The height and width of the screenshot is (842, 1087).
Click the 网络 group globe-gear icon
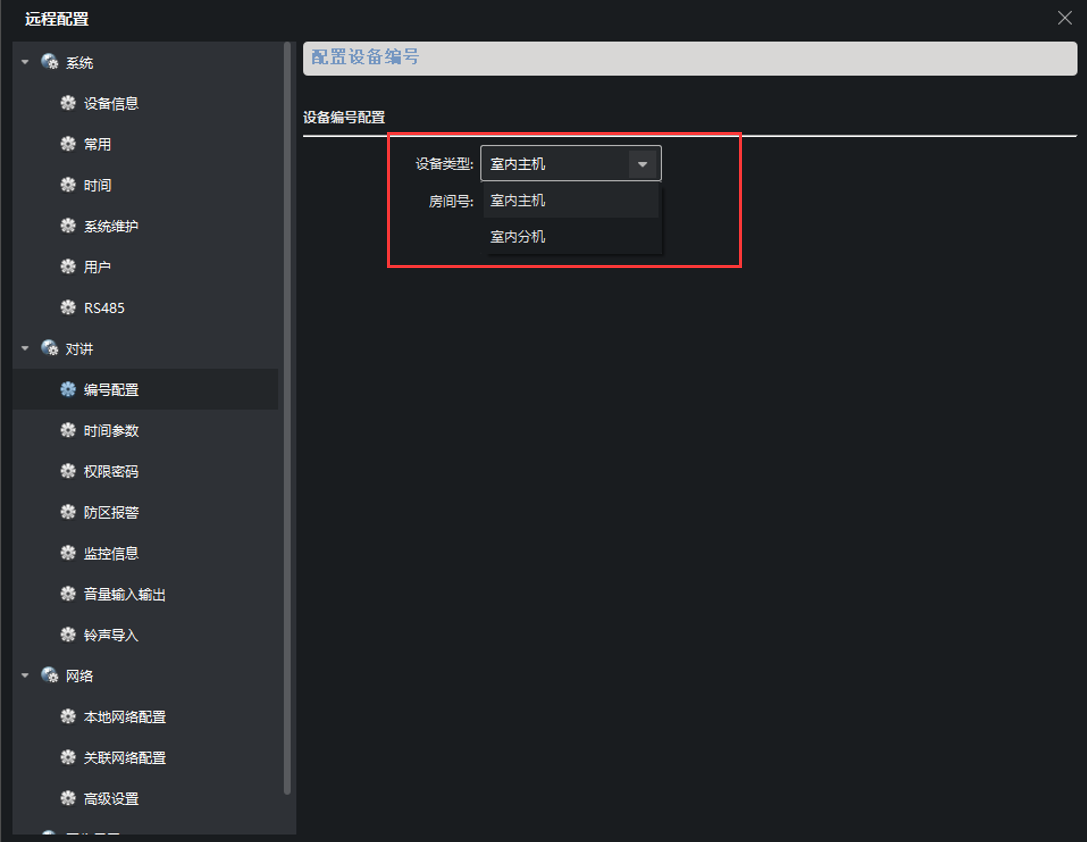(x=49, y=675)
